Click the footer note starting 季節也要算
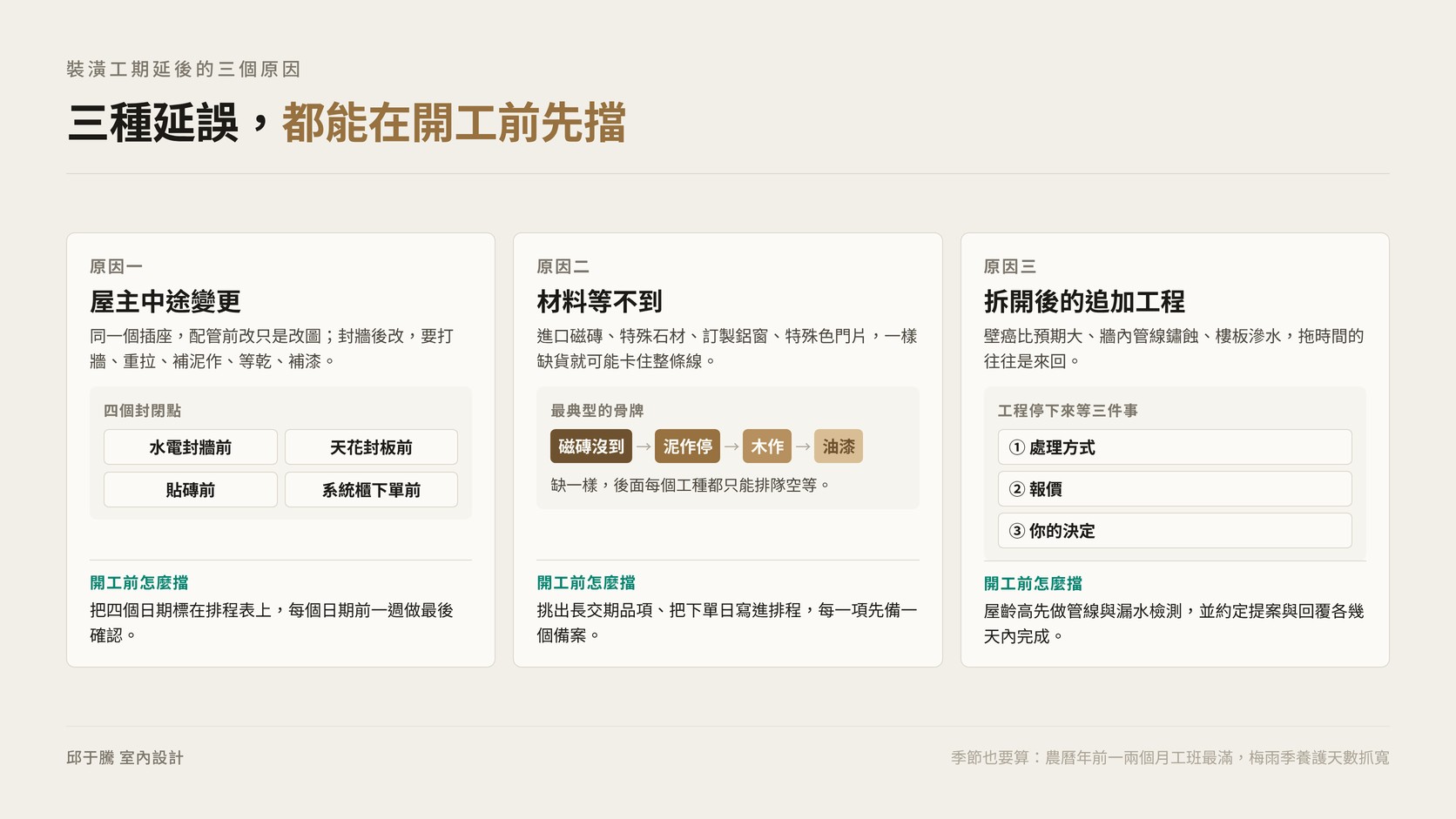Screen dimensions: 1456x819 click(x=1170, y=758)
